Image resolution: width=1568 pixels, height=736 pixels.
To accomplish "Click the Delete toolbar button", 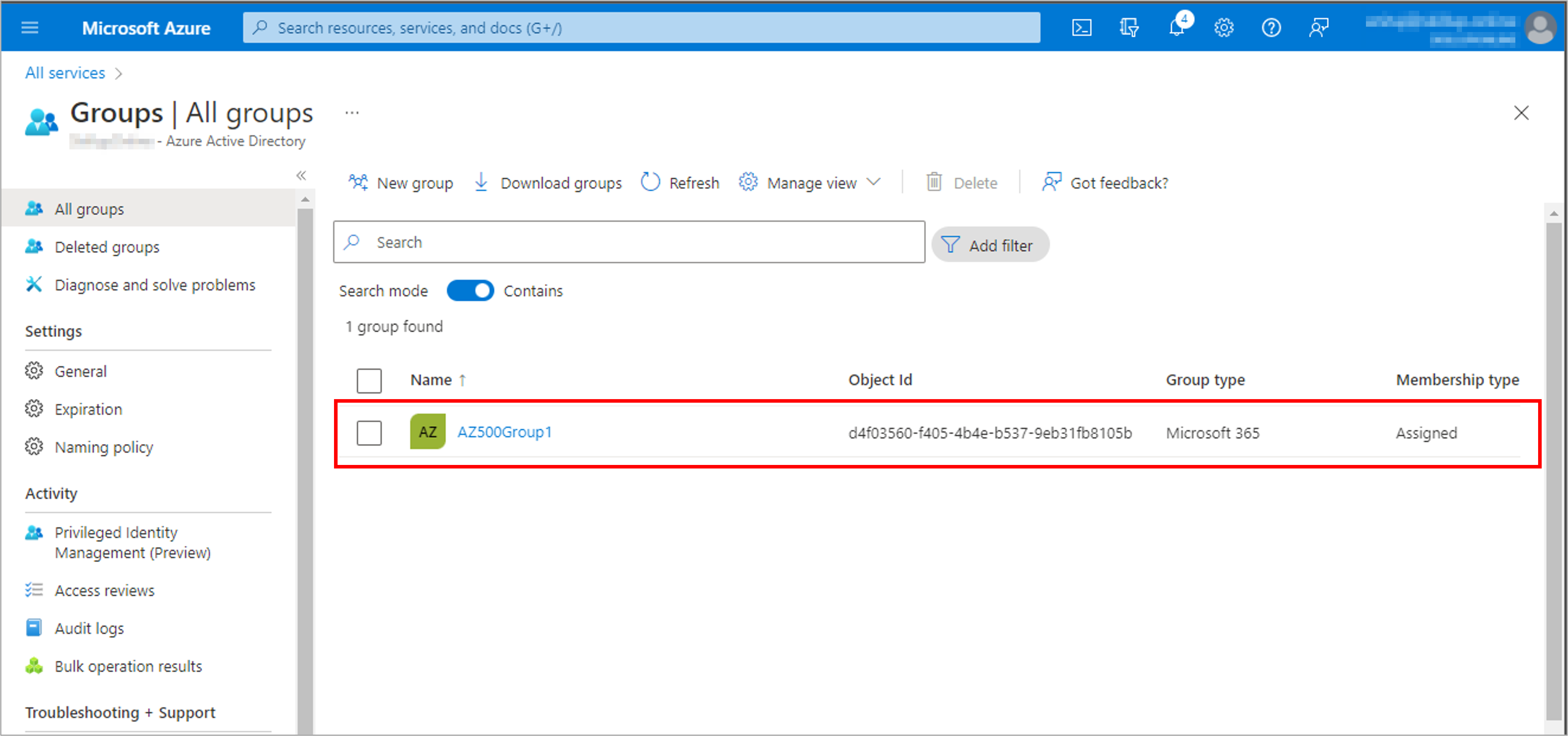I will click(x=962, y=182).
